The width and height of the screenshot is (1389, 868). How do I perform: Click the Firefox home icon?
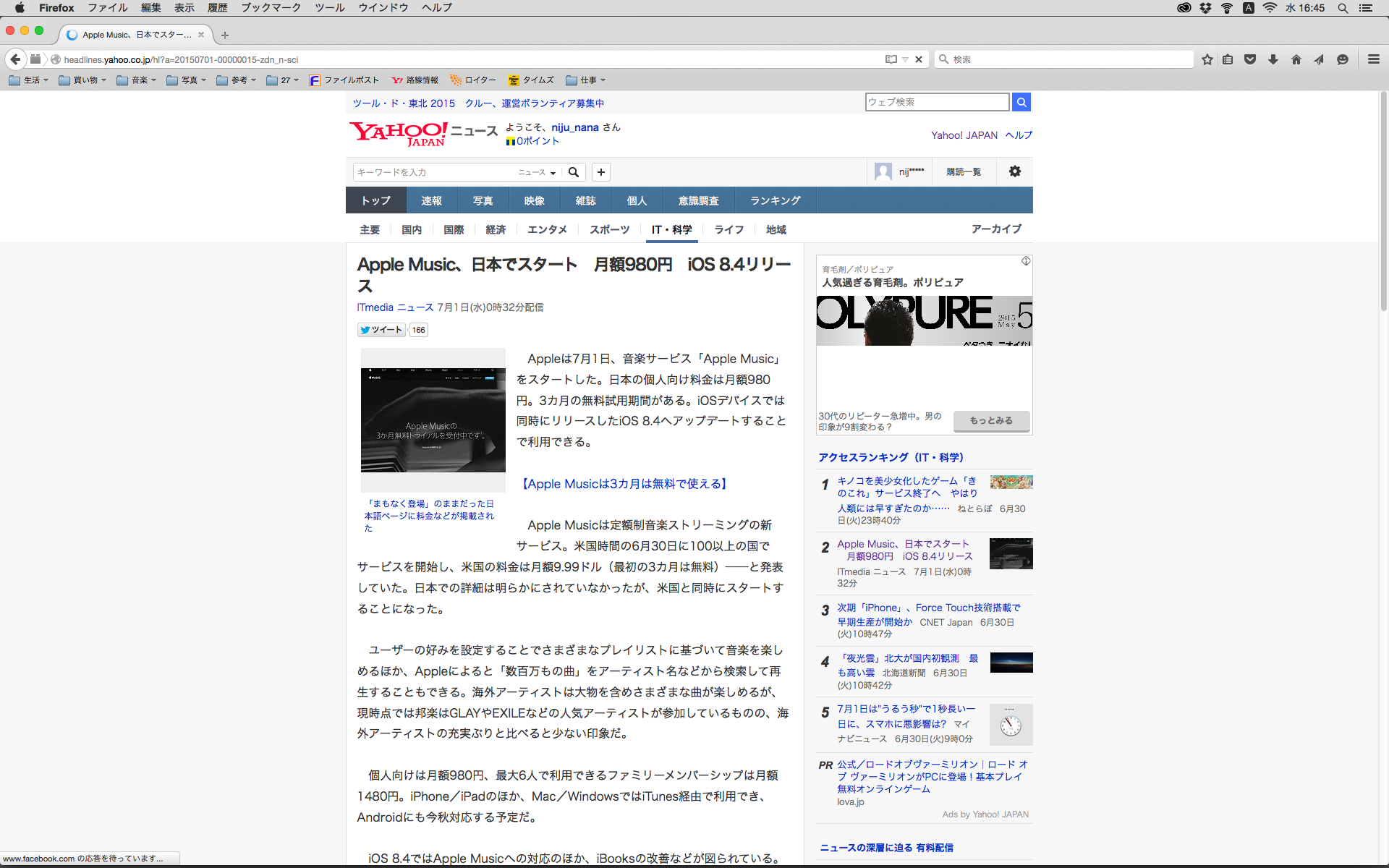click(1296, 59)
